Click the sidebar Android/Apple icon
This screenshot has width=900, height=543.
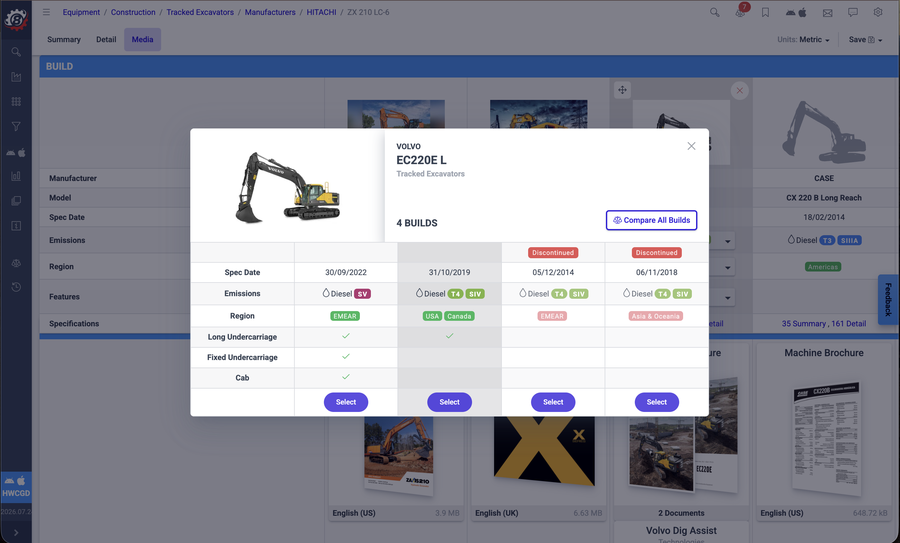pyautogui.click(x=16, y=153)
